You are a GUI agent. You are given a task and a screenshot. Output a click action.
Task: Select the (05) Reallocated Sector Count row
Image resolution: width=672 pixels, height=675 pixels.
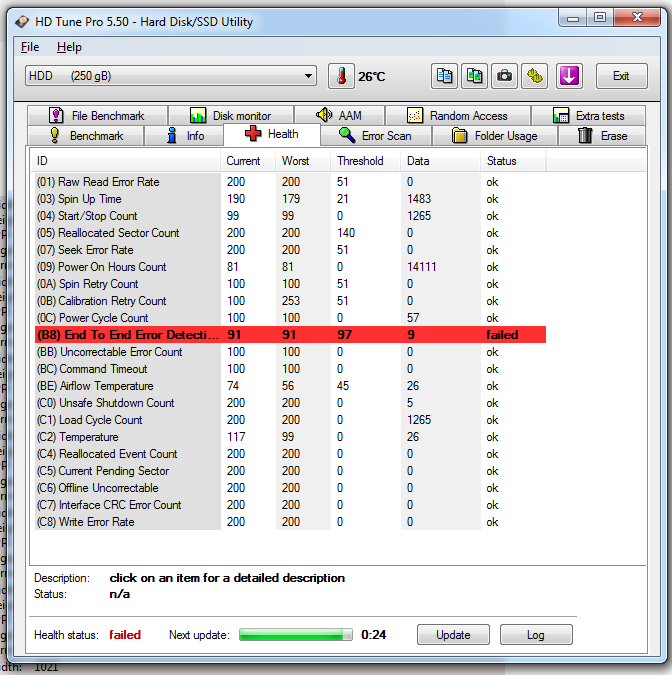pyautogui.click(x=291, y=233)
